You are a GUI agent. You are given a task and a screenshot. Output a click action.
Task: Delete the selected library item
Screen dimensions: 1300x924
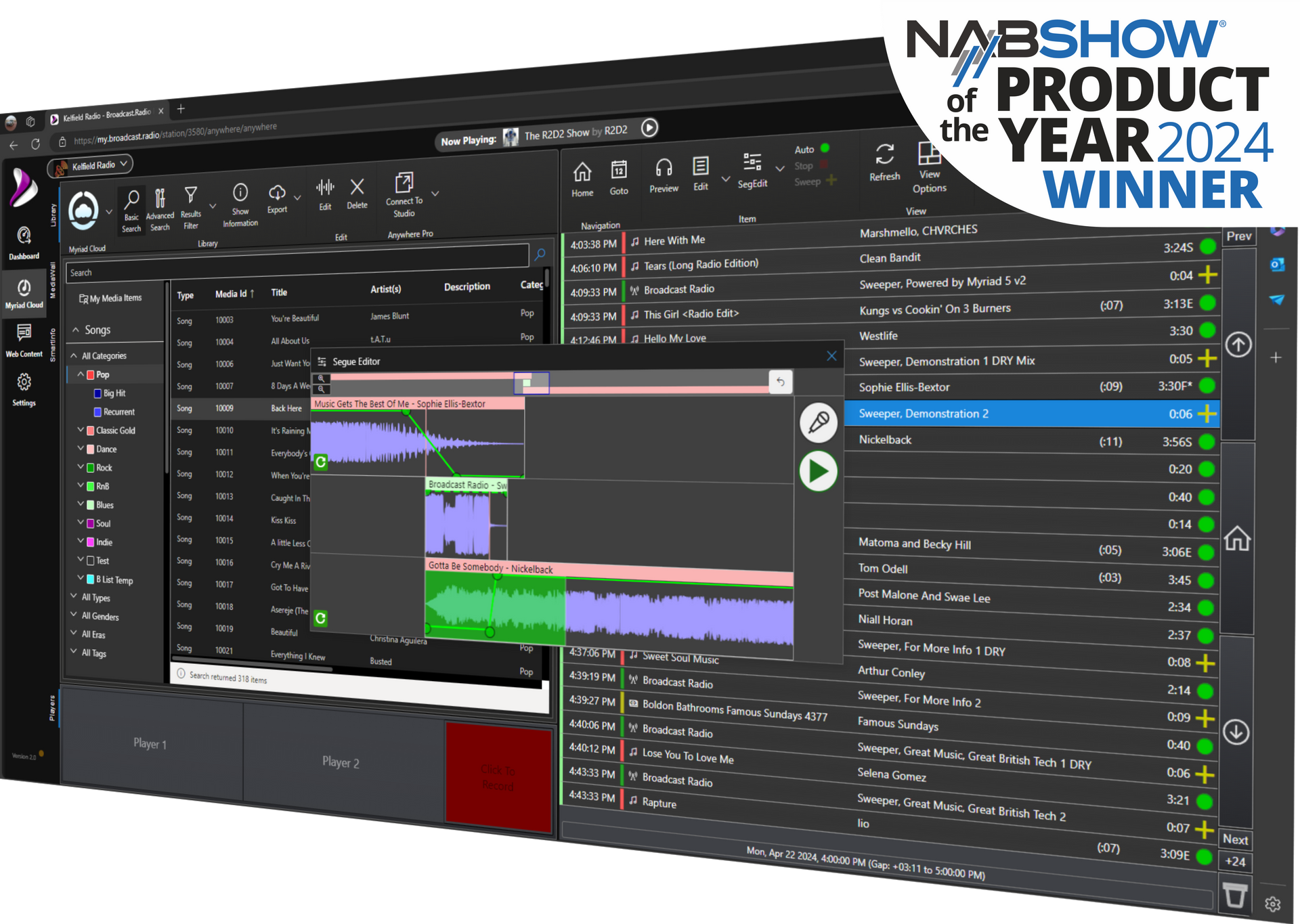(357, 194)
